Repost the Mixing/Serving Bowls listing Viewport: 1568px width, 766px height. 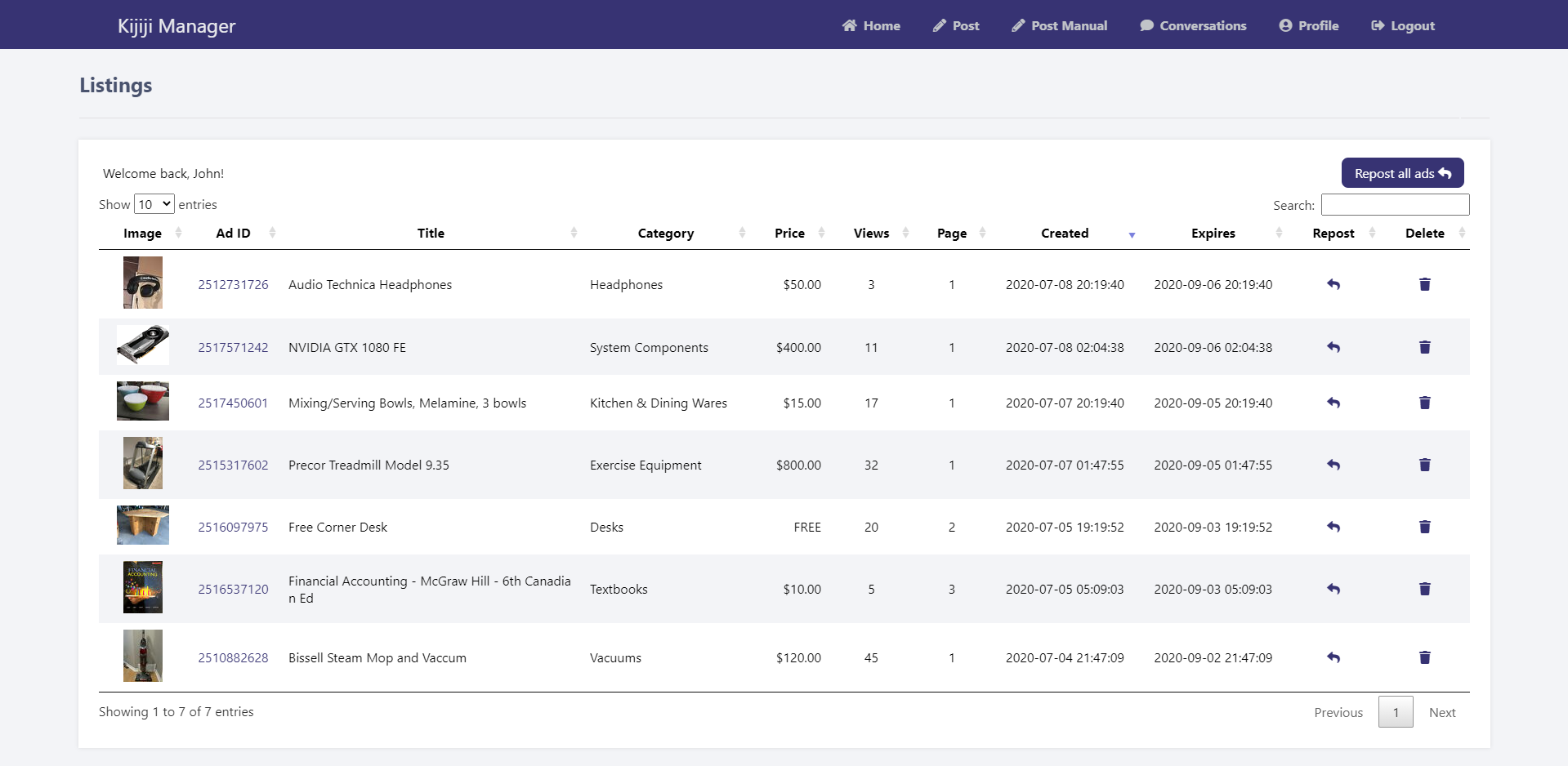coord(1333,403)
